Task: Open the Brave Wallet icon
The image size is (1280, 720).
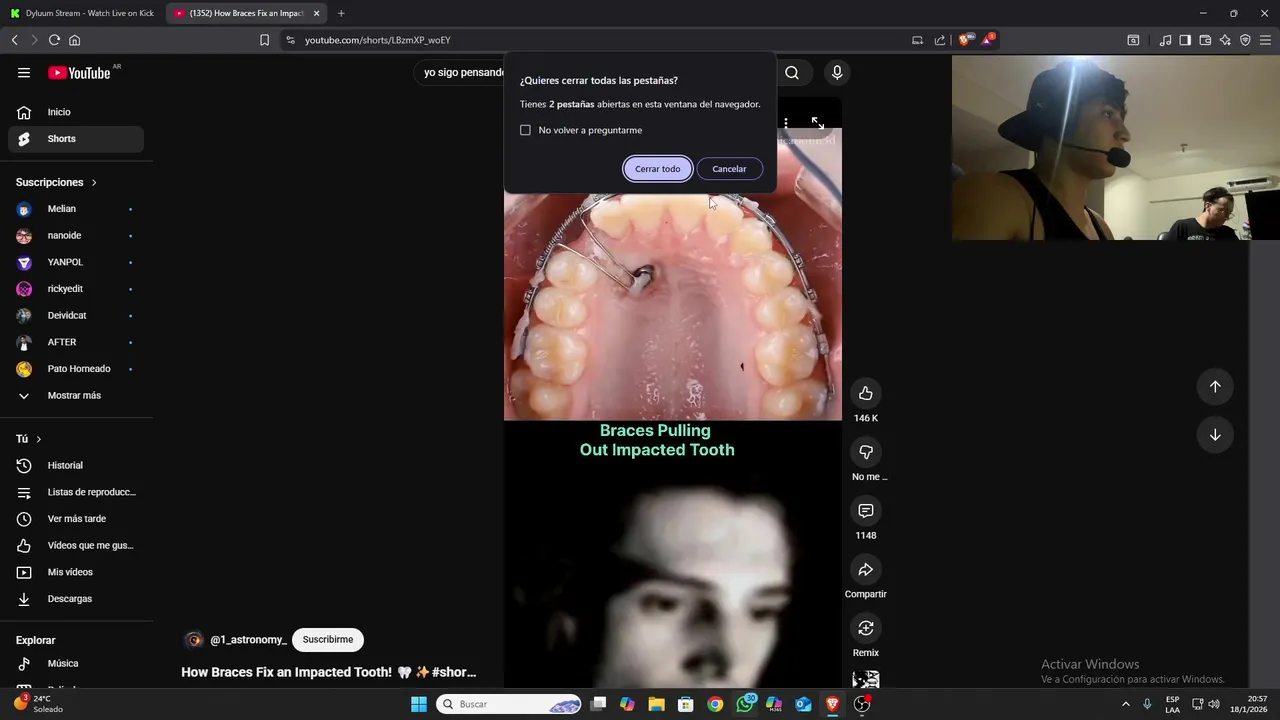Action: [1205, 40]
